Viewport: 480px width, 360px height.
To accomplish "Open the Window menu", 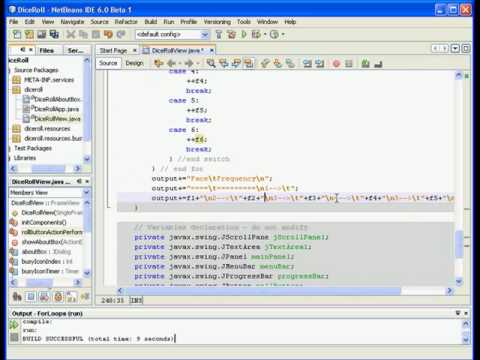I will (267, 22).
